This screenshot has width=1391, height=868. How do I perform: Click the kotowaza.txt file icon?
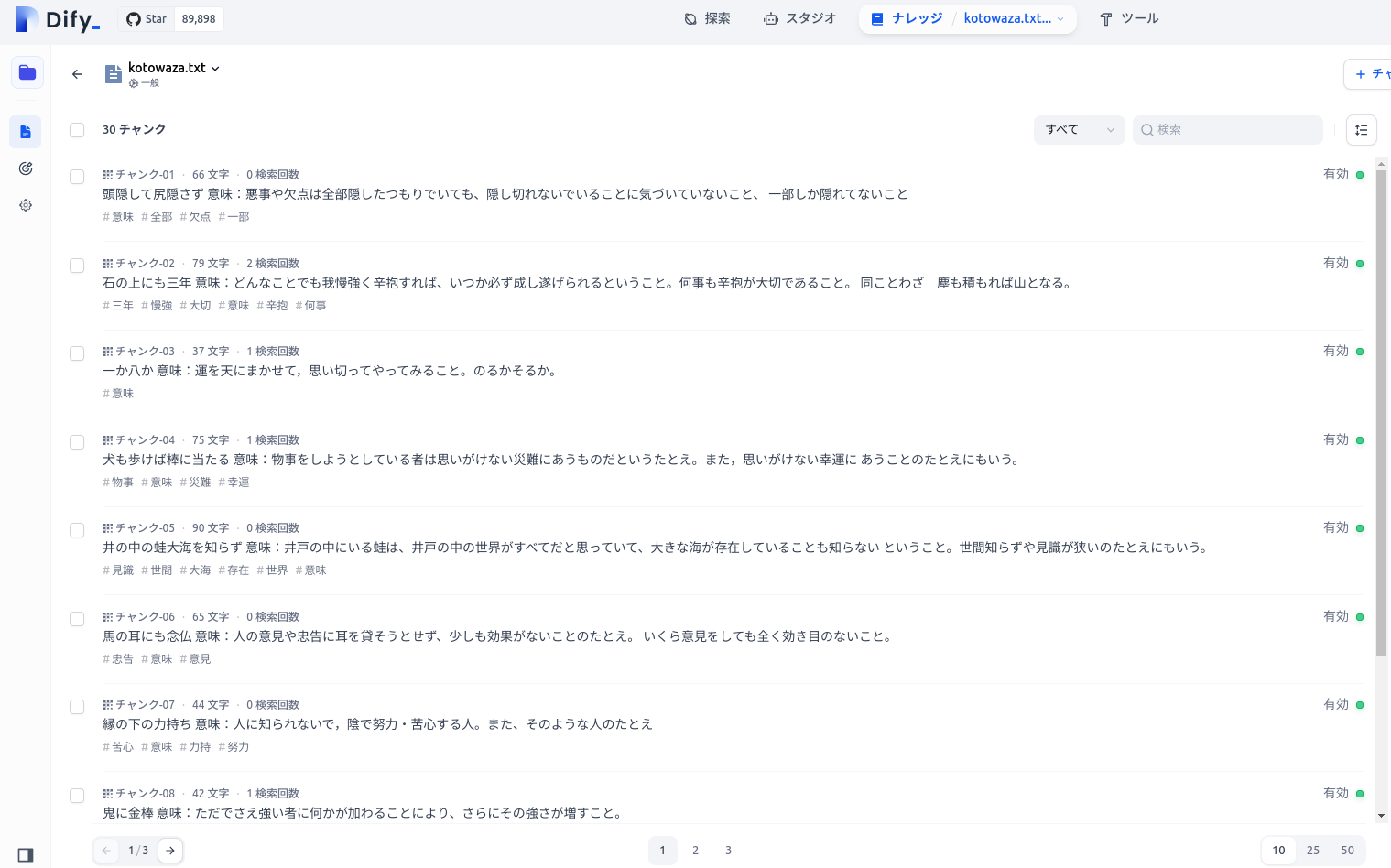coord(114,74)
